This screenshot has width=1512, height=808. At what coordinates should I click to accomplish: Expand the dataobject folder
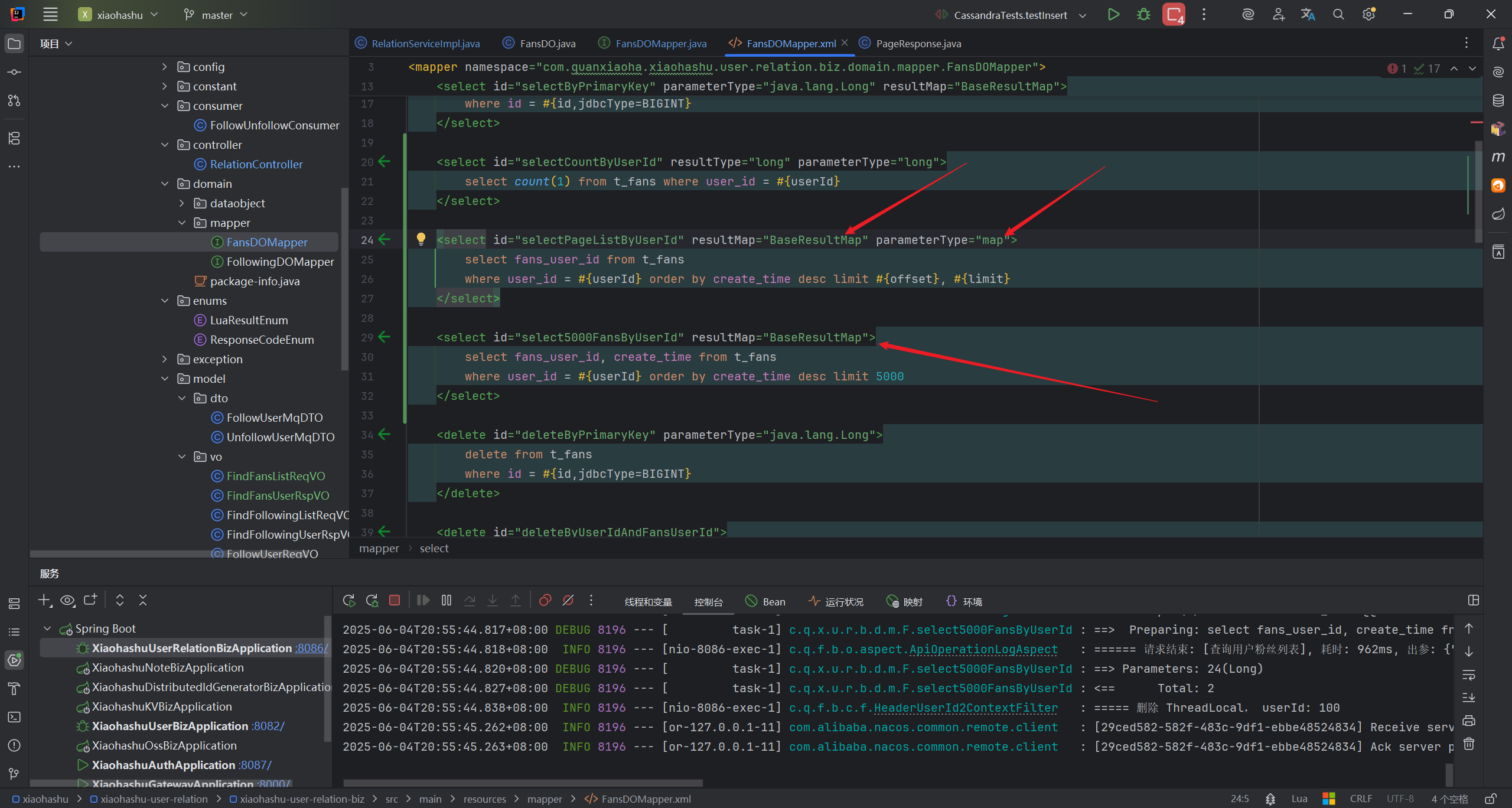pos(182,203)
